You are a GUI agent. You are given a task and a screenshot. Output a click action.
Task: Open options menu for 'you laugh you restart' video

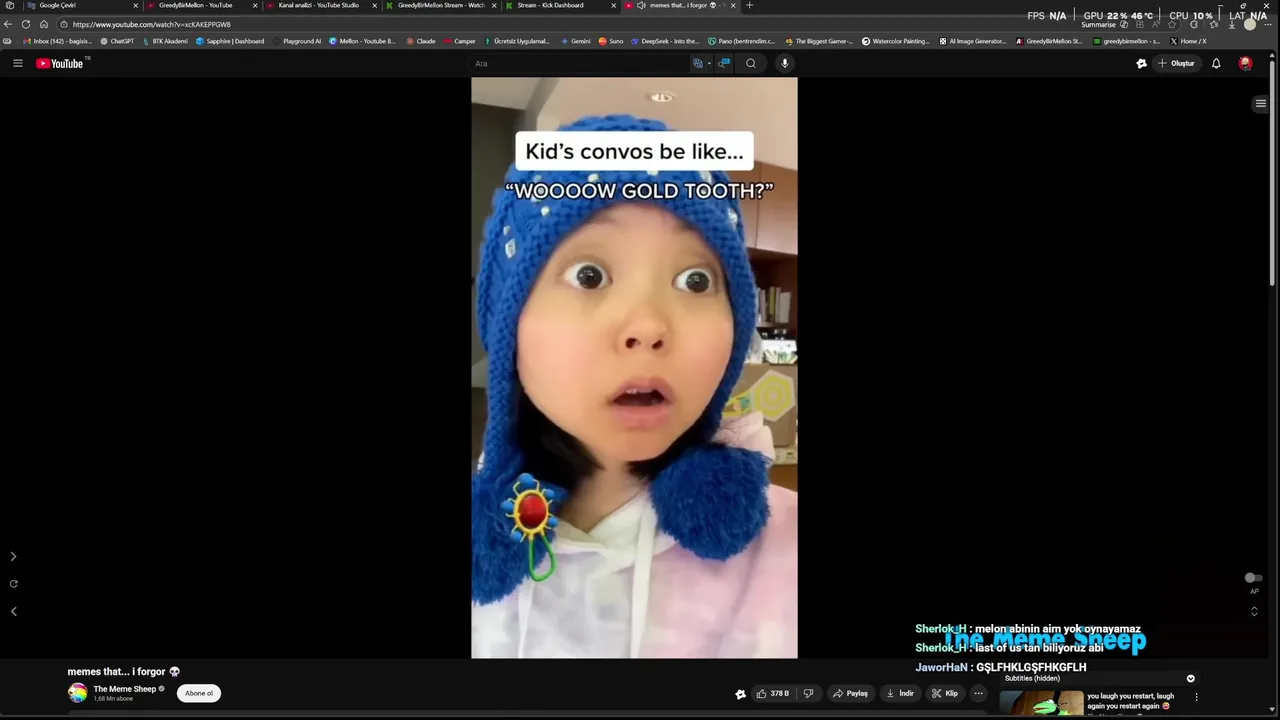pyautogui.click(x=1196, y=697)
